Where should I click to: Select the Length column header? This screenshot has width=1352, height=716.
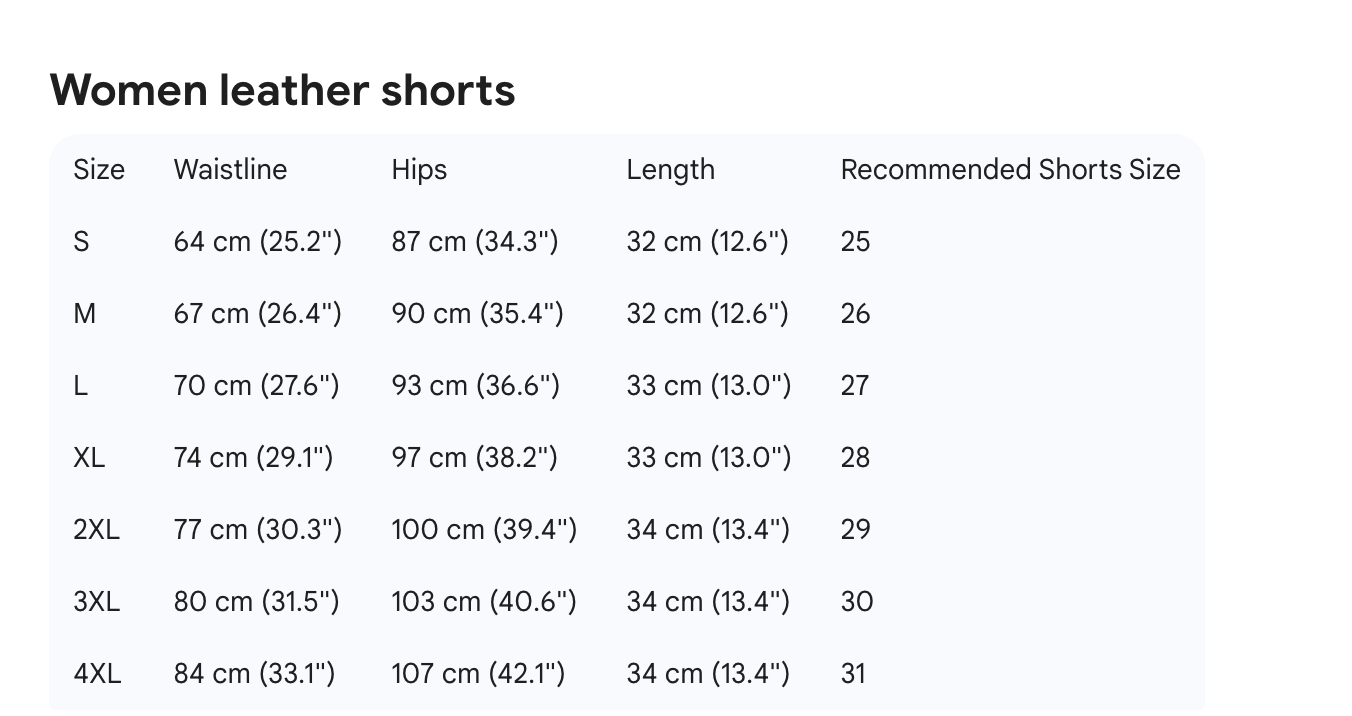coord(670,170)
